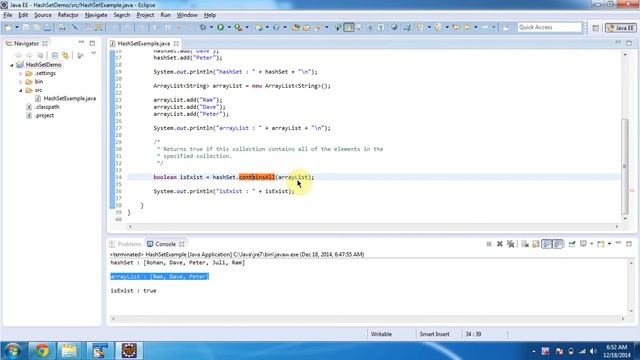Click the 'Smart Insert' status bar entry
Image resolution: width=640 pixels, height=360 pixels.
434,334
